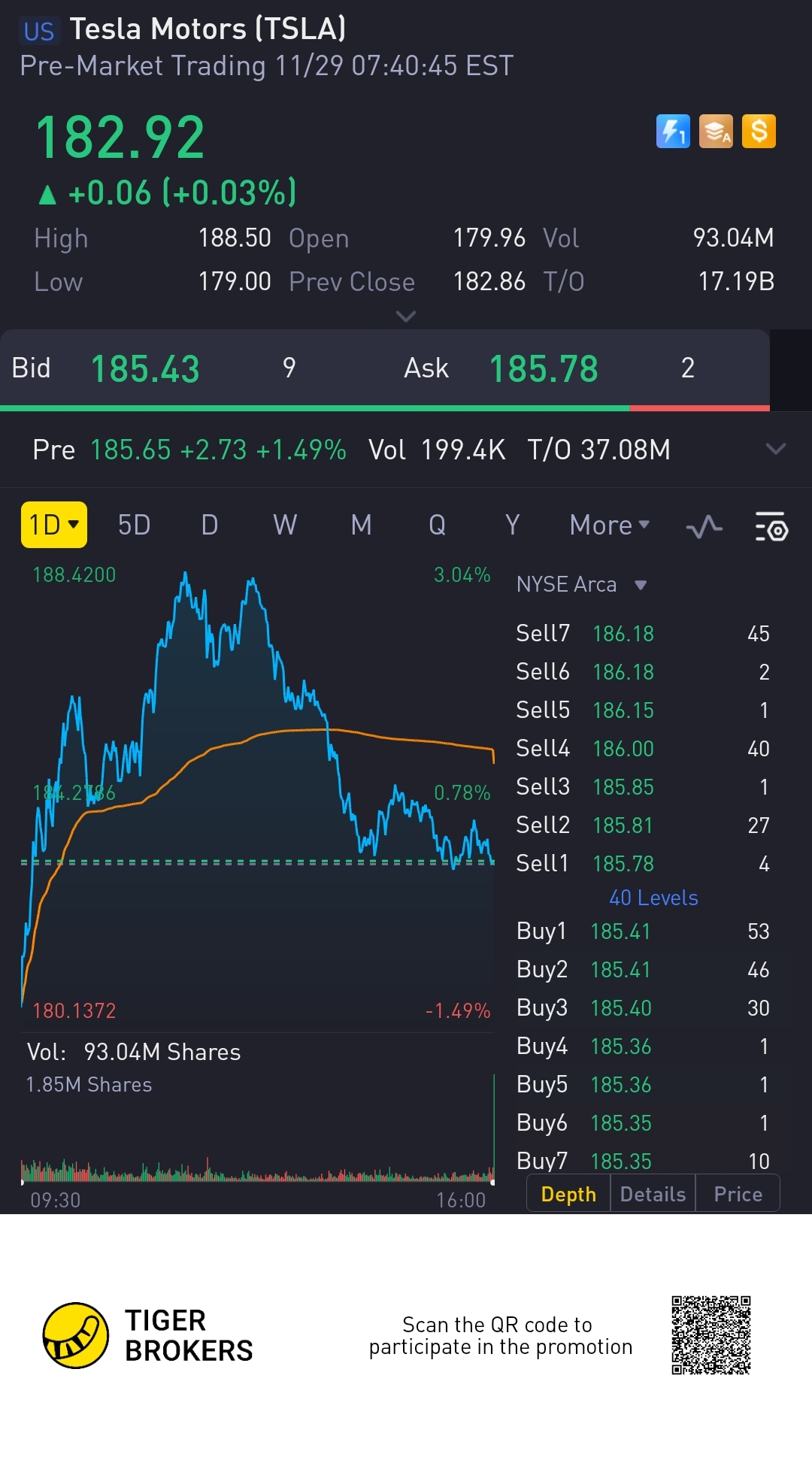Viewport: 812px width, 1457px height.
Task: Open the 1D timeframe dropdown
Action: (x=53, y=525)
